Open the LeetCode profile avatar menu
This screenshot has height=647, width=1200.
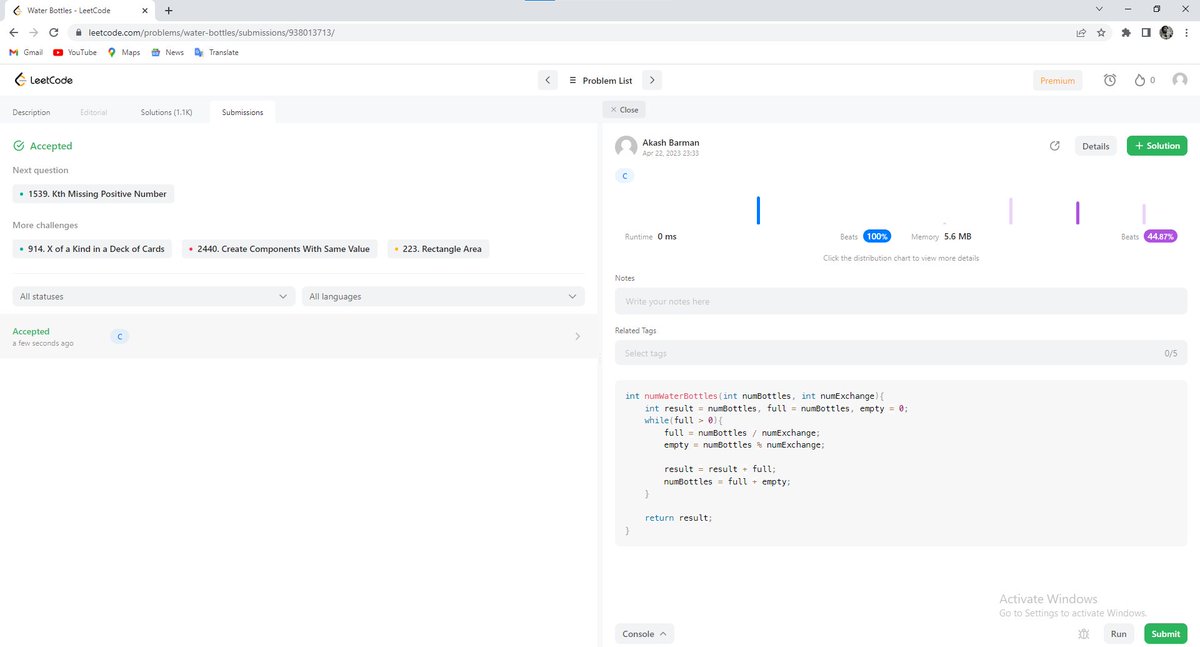pyautogui.click(x=1180, y=80)
